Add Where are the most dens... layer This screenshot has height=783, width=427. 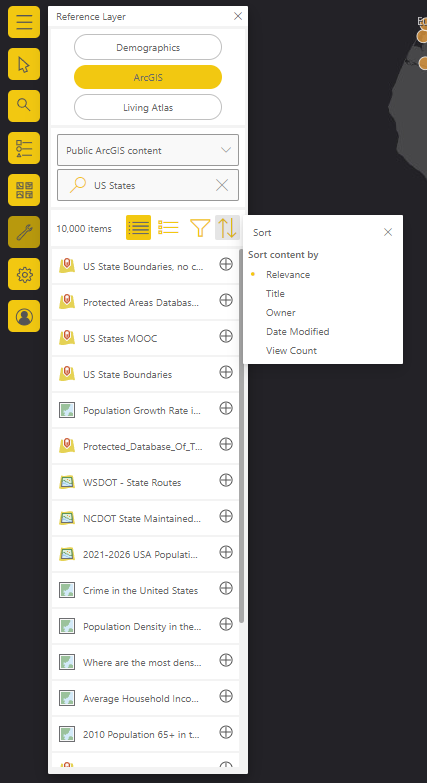226,660
